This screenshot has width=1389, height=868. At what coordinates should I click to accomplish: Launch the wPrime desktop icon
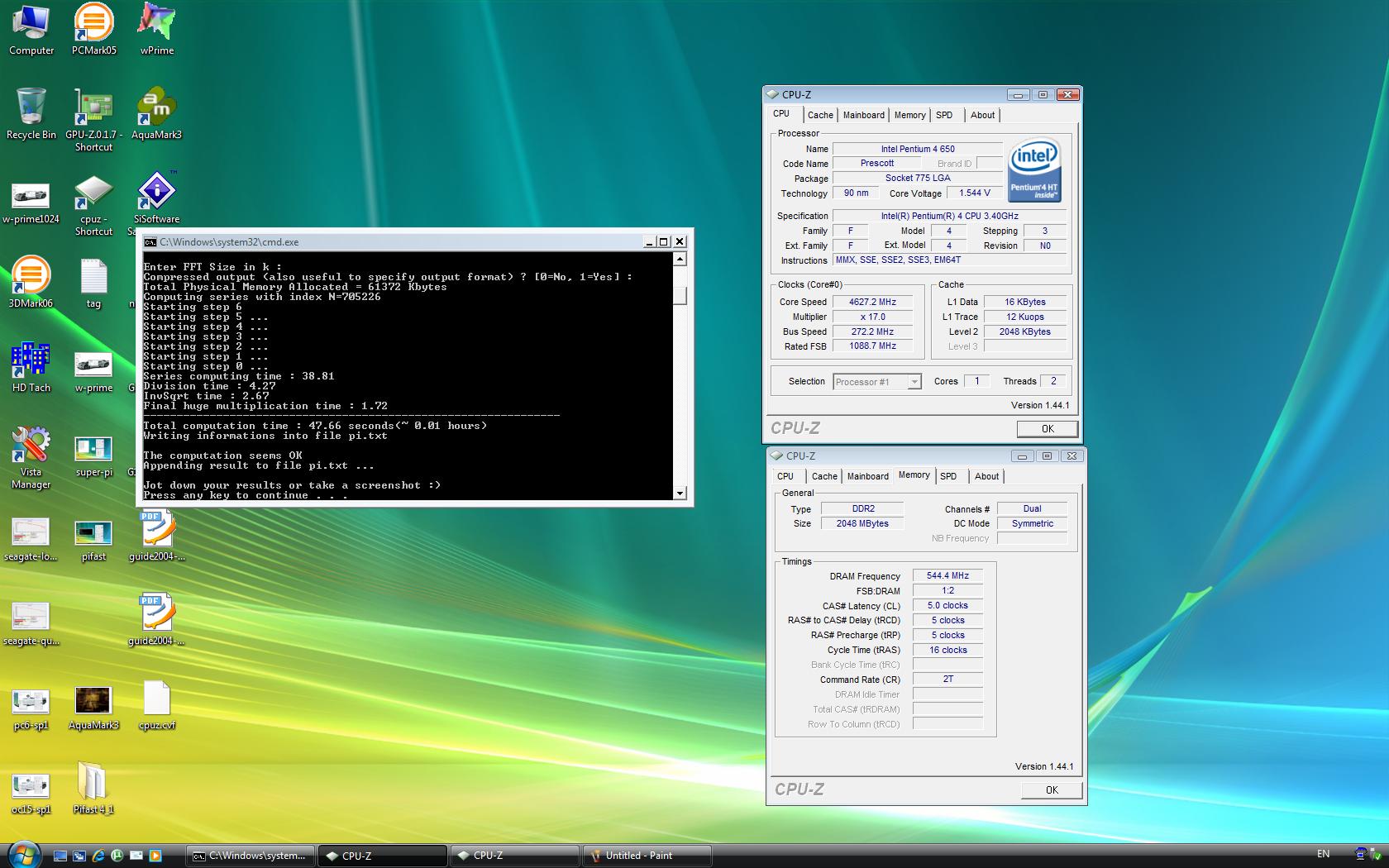point(156,30)
